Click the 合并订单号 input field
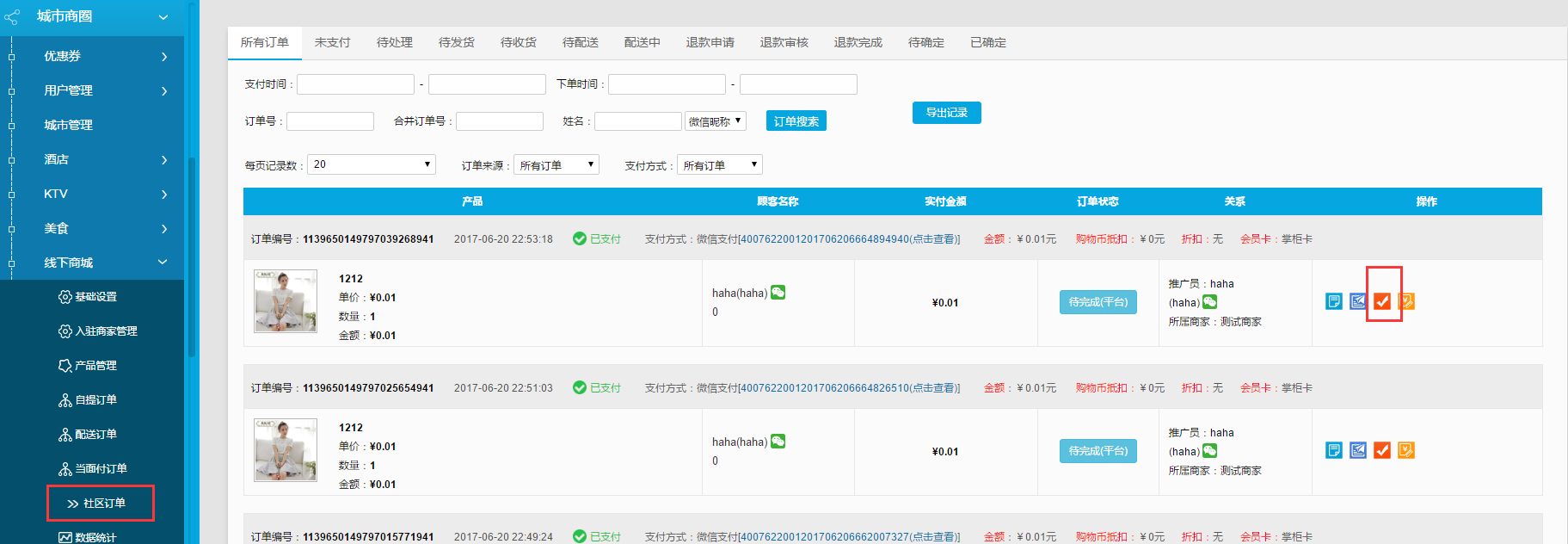This screenshot has width=1568, height=544. click(500, 121)
